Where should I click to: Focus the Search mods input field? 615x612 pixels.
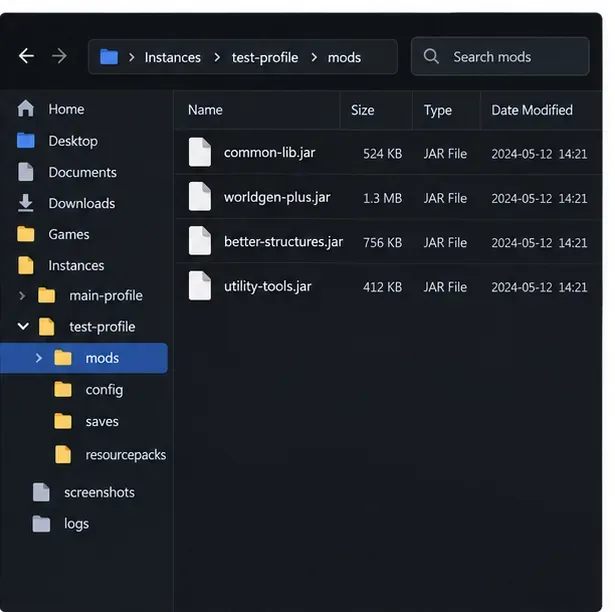click(500, 56)
